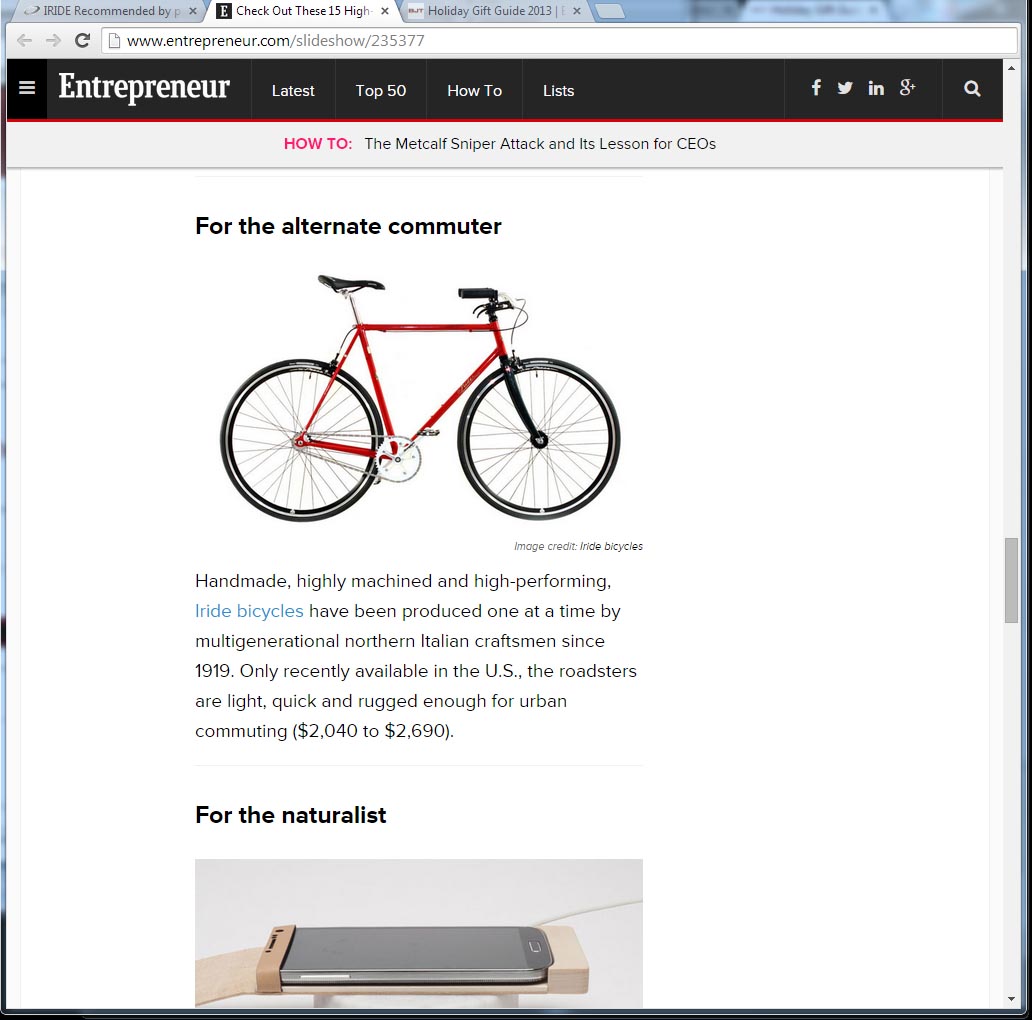Open the Latest menu item
The height and width of the screenshot is (1020, 1032).
pos(293,91)
